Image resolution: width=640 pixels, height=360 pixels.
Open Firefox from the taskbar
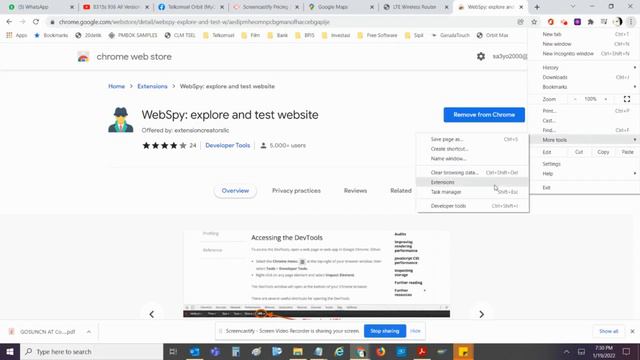380,351
